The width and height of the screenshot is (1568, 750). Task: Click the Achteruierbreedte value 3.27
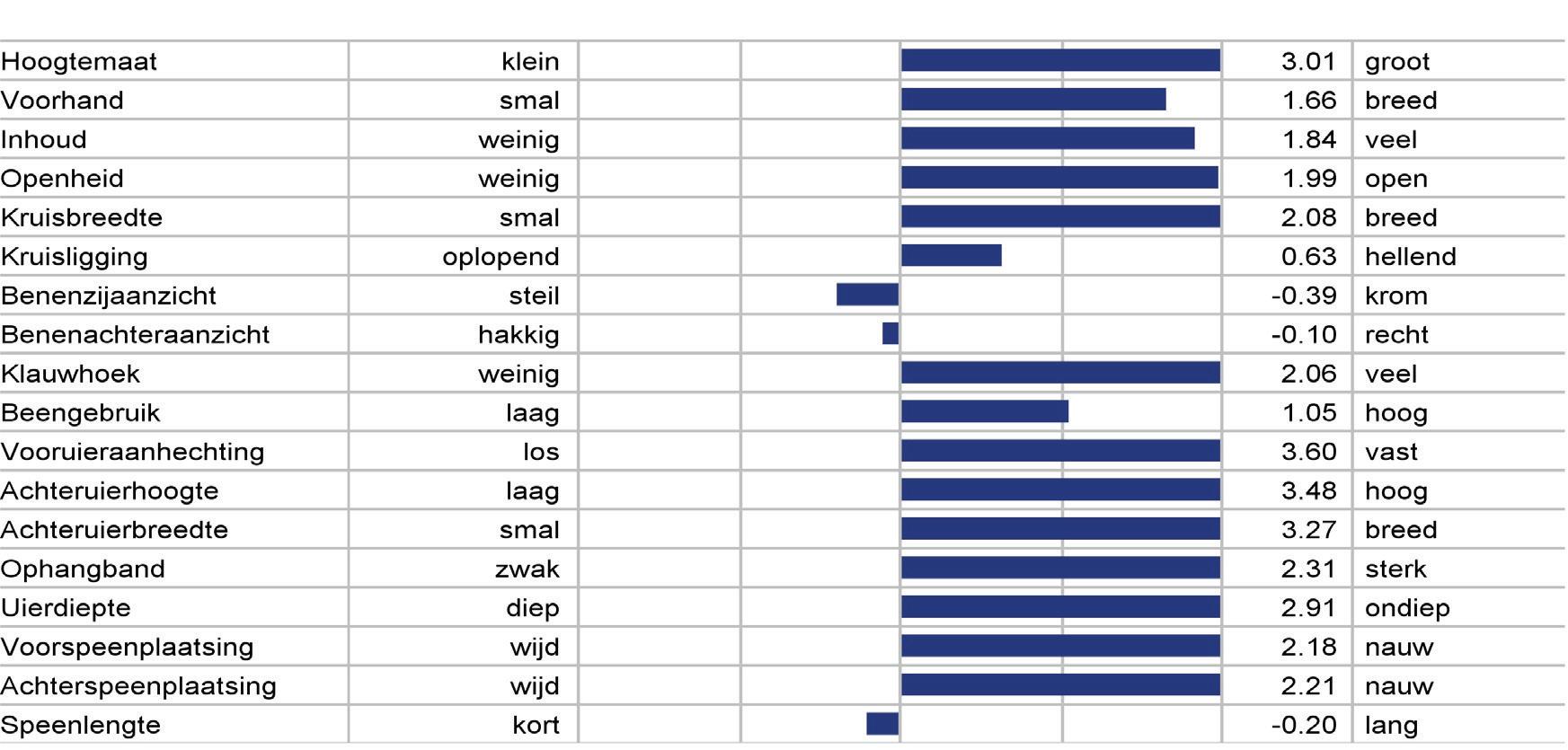click(1308, 530)
